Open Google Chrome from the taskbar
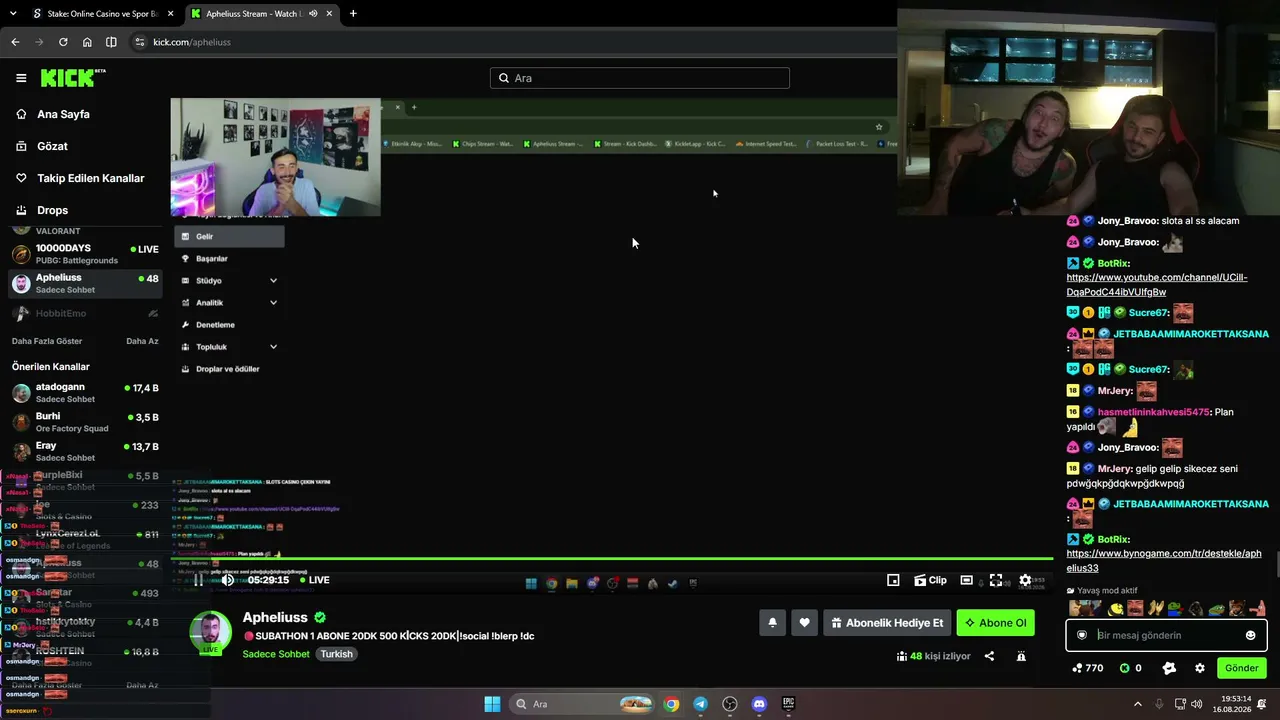This screenshot has width=1280, height=720. [x=671, y=704]
